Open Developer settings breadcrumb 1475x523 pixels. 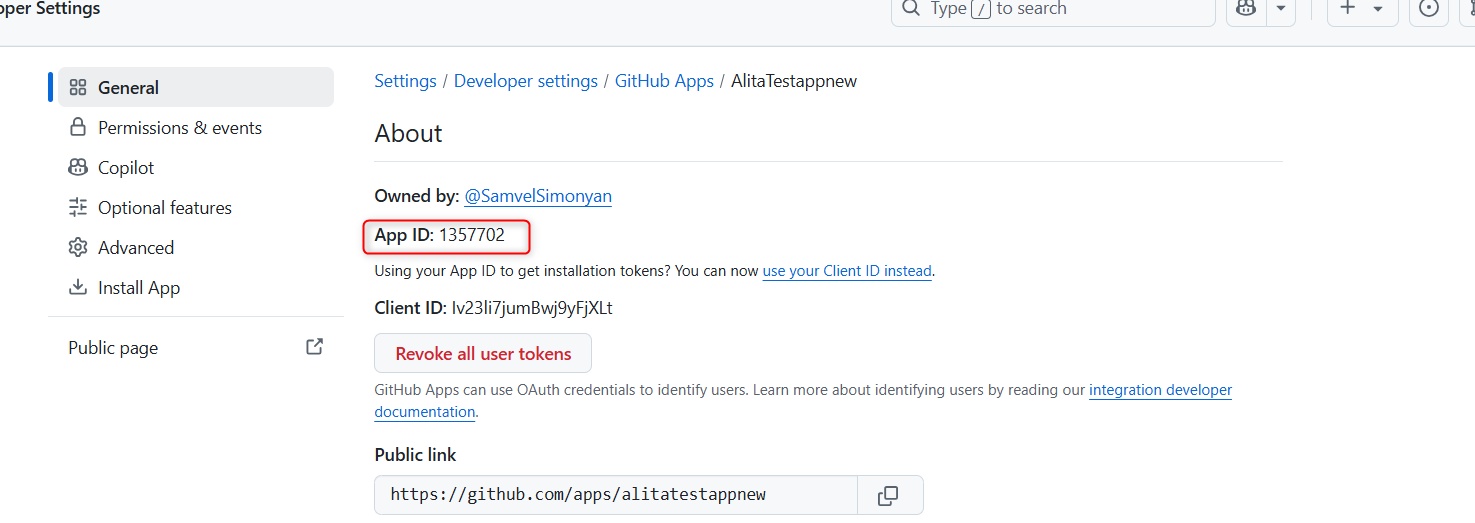click(x=526, y=81)
